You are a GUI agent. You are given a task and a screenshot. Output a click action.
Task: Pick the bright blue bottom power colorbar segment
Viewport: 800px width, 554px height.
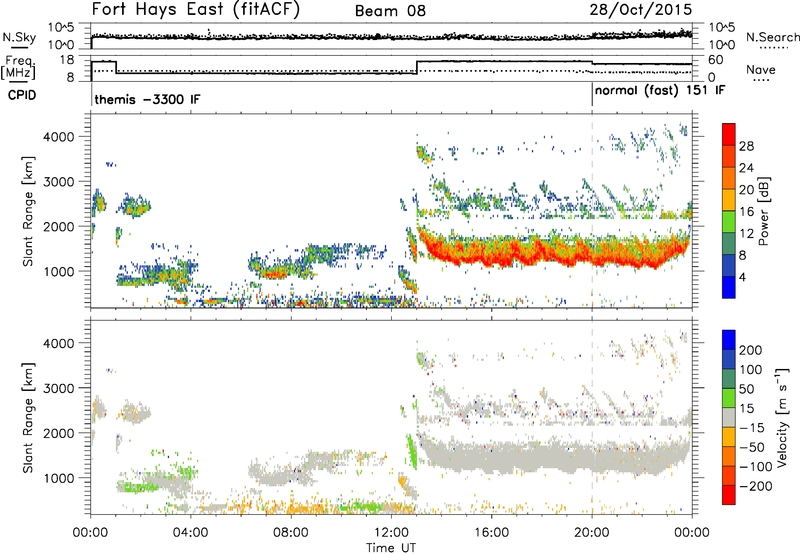point(729,287)
